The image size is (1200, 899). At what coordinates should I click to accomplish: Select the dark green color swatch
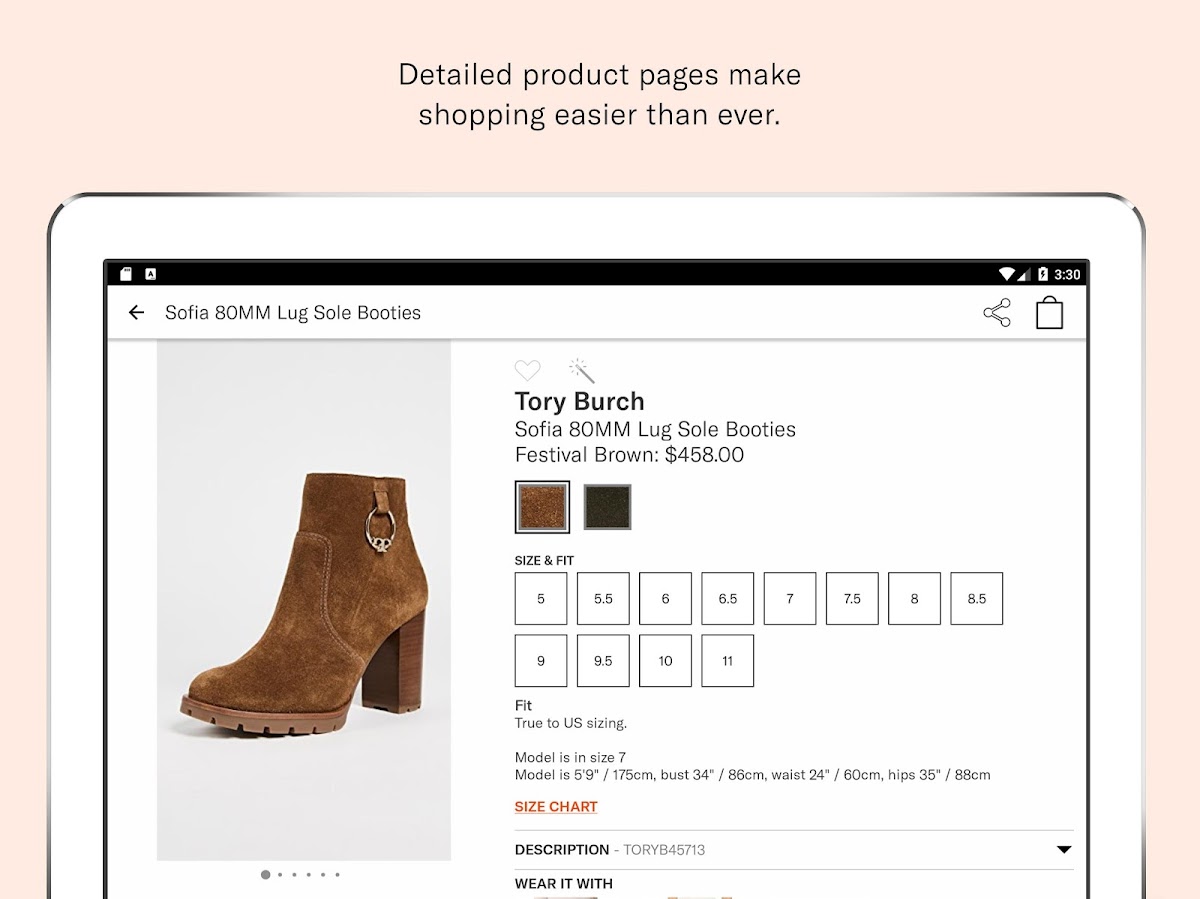click(607, 507)
